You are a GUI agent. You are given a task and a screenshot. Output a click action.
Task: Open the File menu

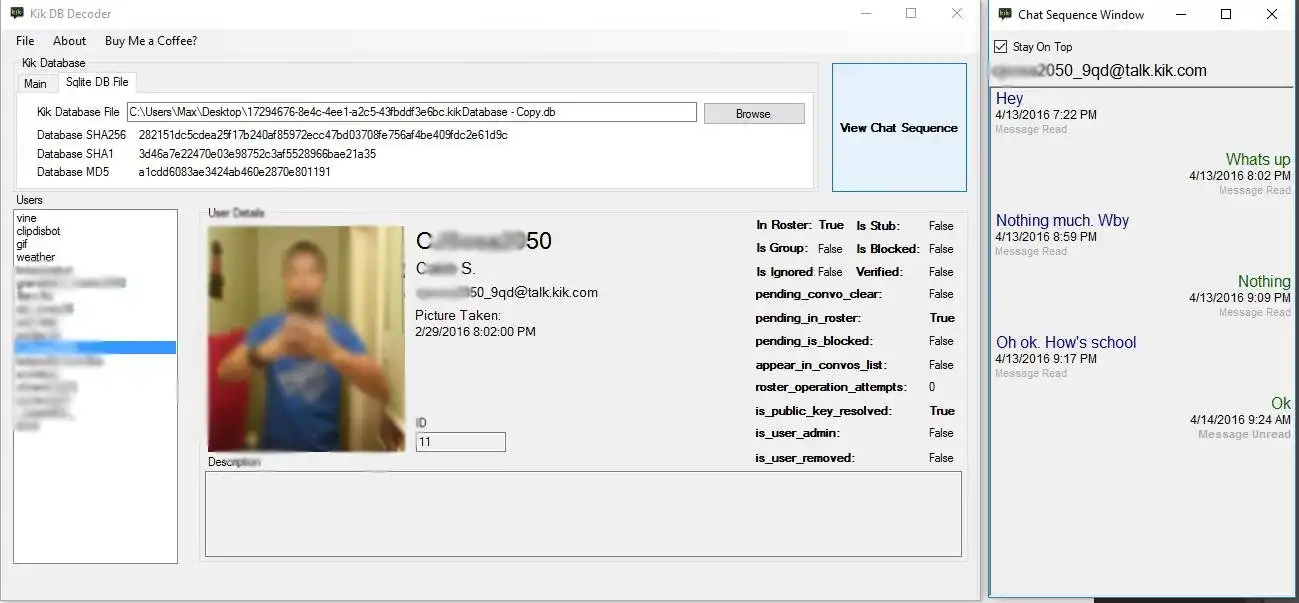point(25,41)
